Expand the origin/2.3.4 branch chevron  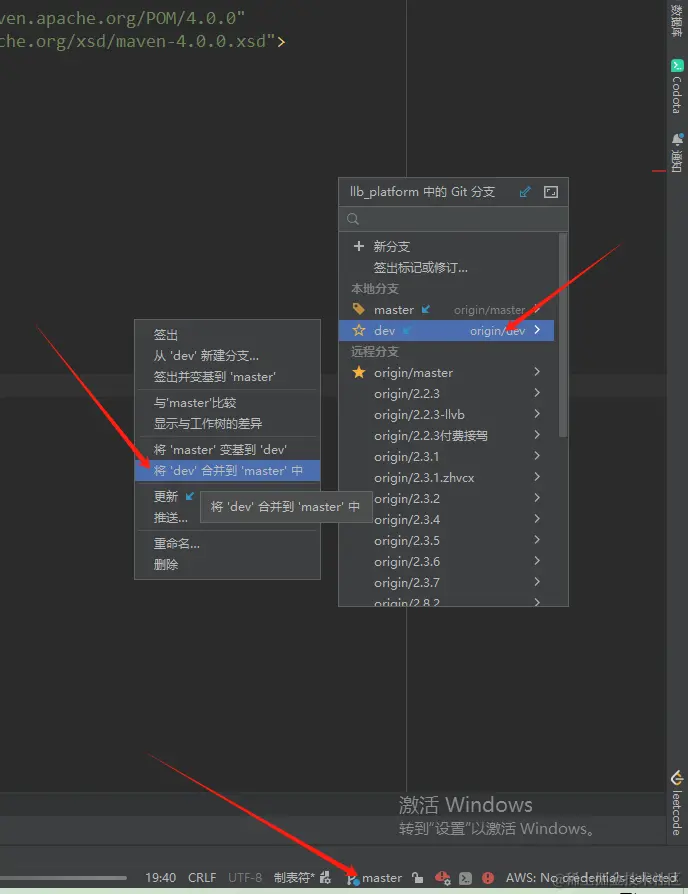pyautogui.click(x=537, y=519)
